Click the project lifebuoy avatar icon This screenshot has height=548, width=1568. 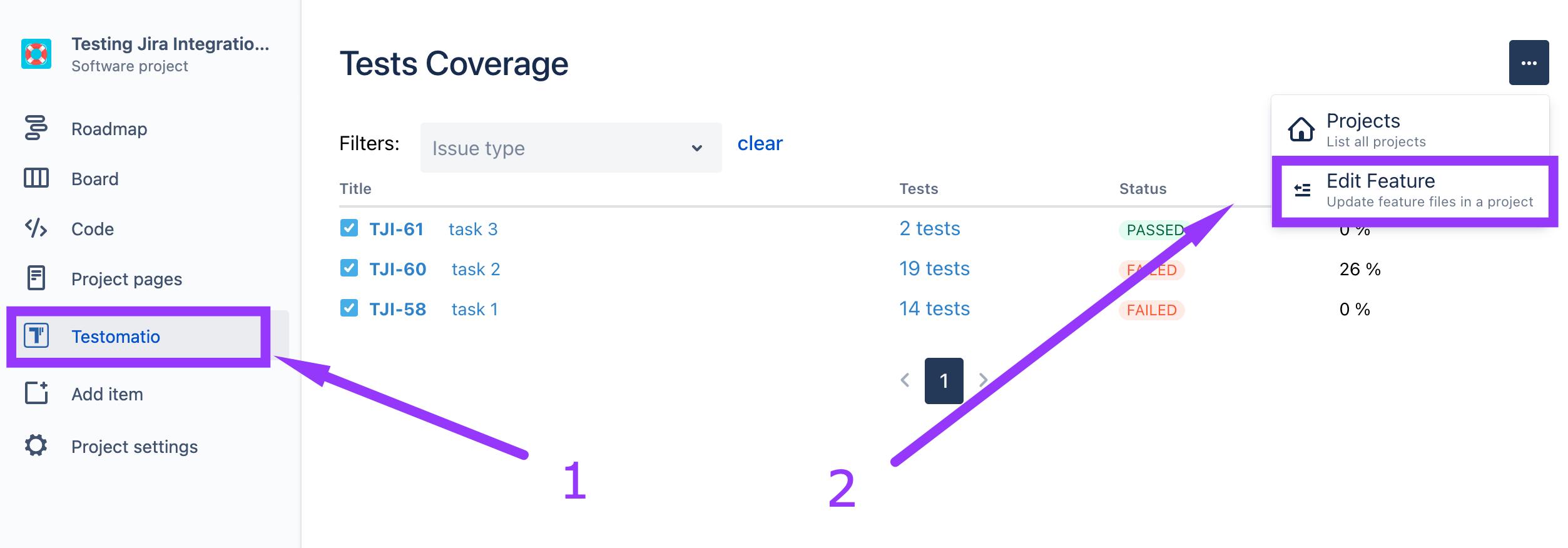click(36, 54)
